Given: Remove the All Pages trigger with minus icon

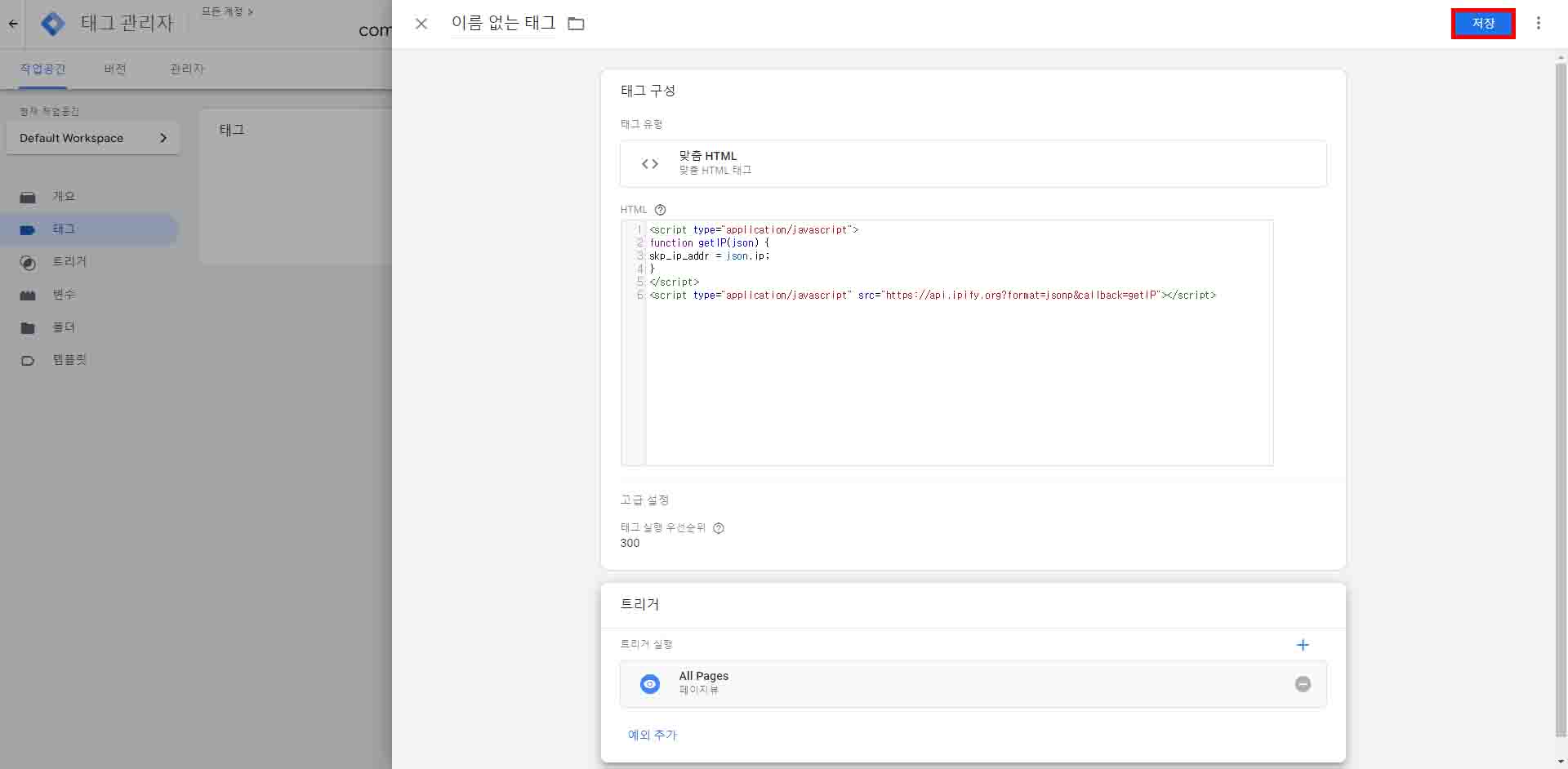Looking at the screenshot, I should 1303,684.
